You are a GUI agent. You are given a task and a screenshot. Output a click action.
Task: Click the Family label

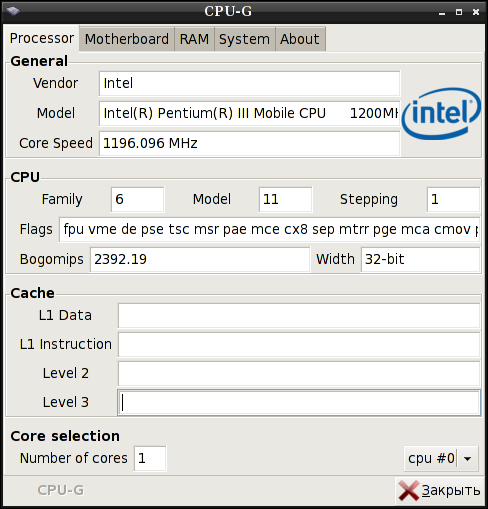pos(62,199)
